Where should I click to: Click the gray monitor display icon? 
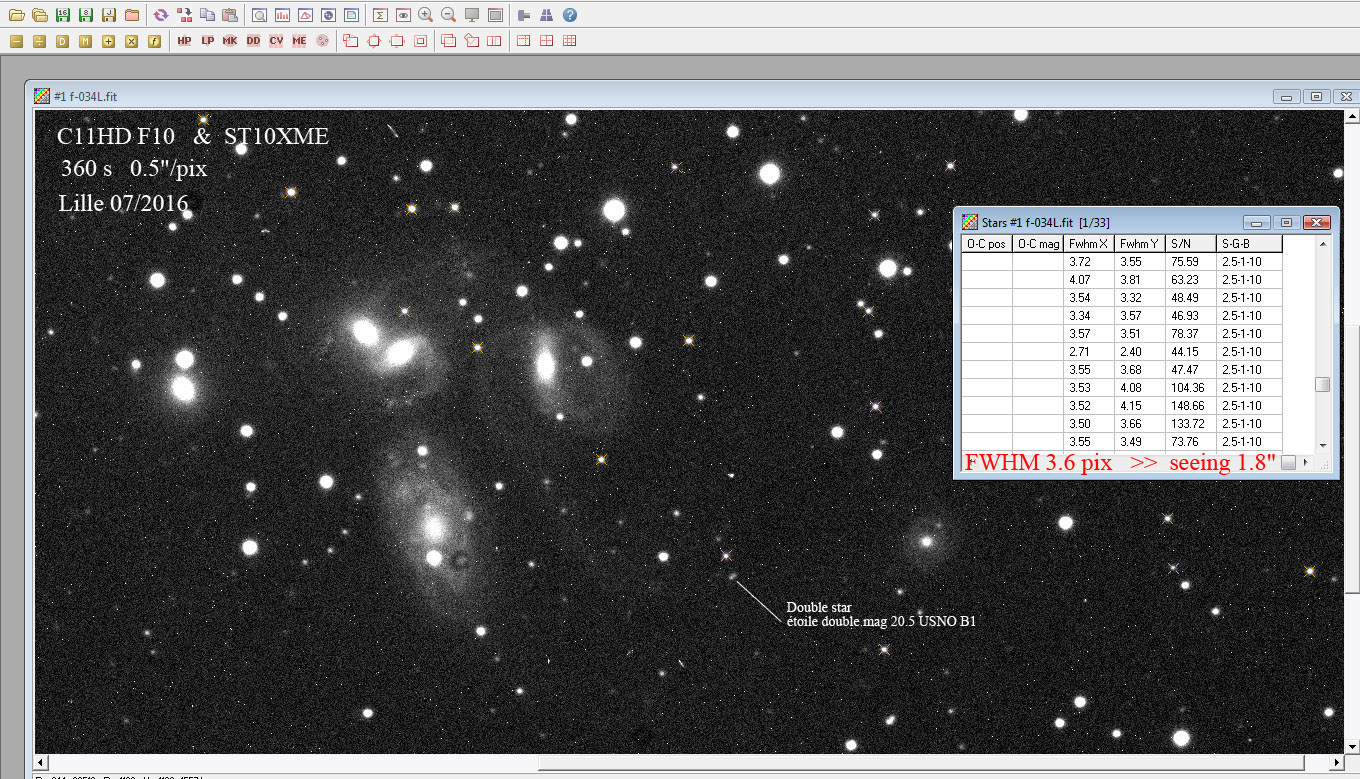click(472, 15)
